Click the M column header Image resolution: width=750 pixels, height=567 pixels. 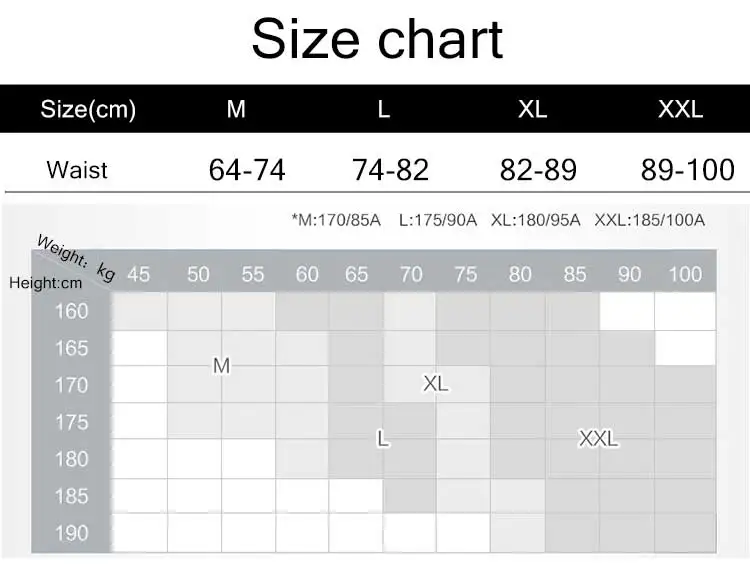pyautogui.click(x=236, y=109)
